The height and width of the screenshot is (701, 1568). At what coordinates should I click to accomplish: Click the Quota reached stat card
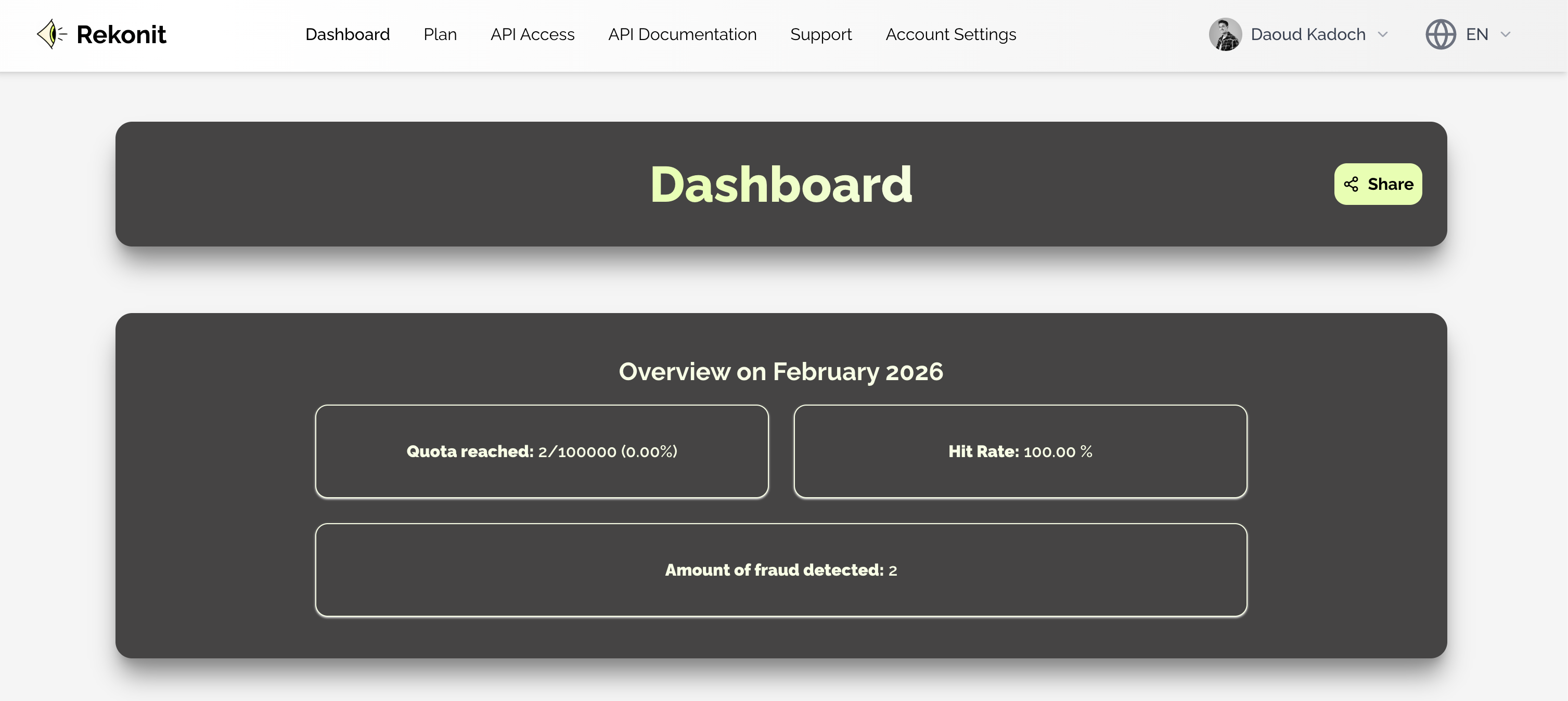[x=542, y=451]
